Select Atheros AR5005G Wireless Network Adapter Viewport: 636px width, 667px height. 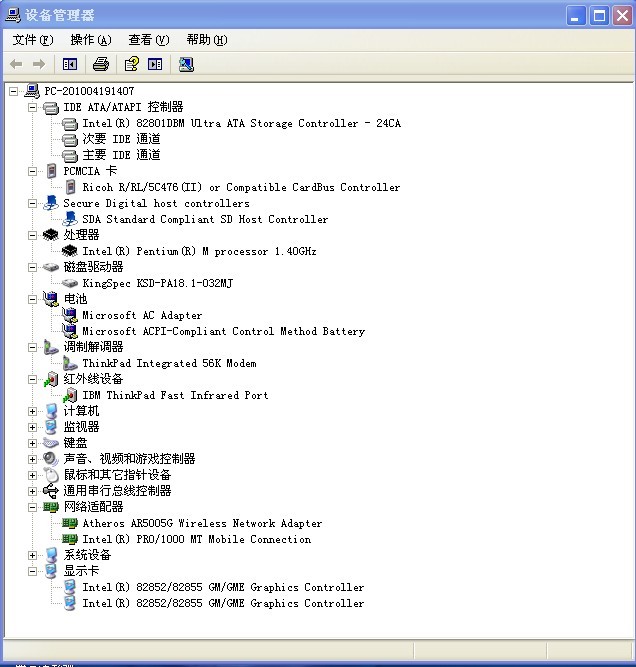pos(202,524)
